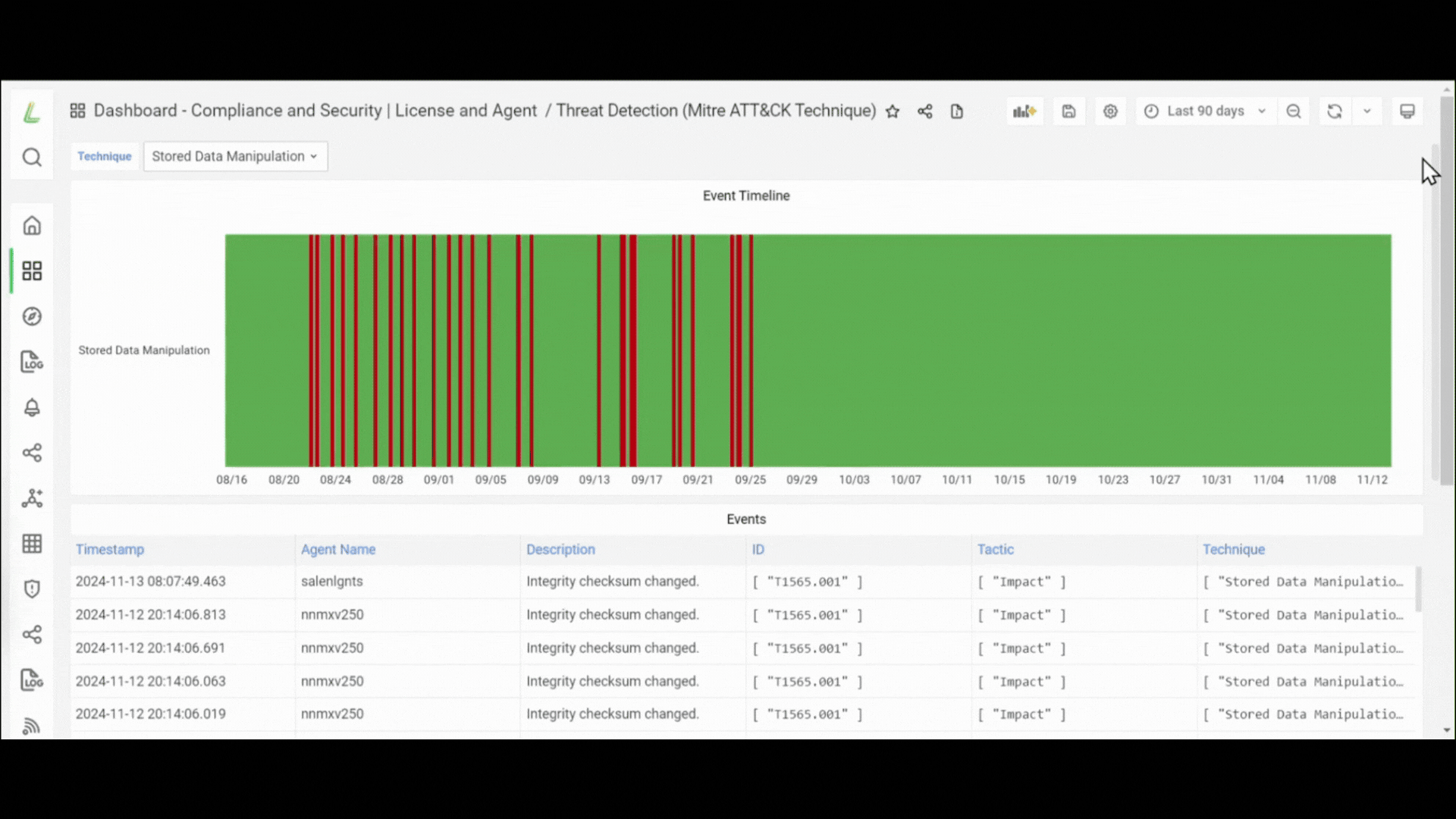
Task: Go to Home via sidebar icon
Action: coord(32,225)
